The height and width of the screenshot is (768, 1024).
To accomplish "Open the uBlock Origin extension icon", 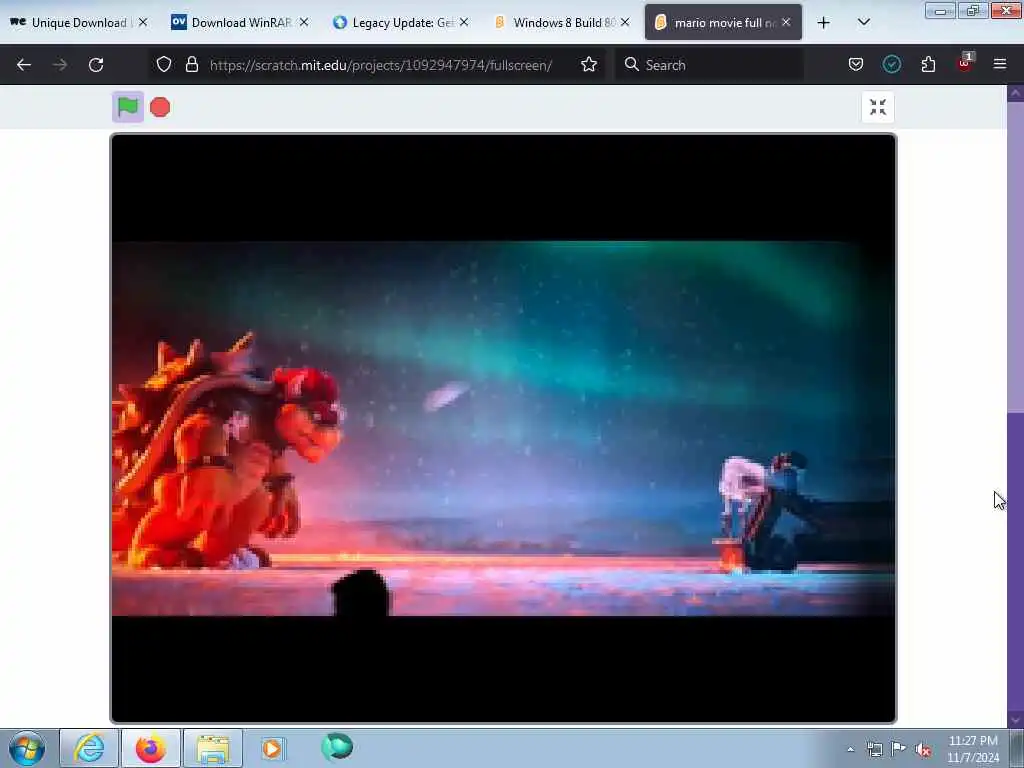I will [x=965, y=63].
